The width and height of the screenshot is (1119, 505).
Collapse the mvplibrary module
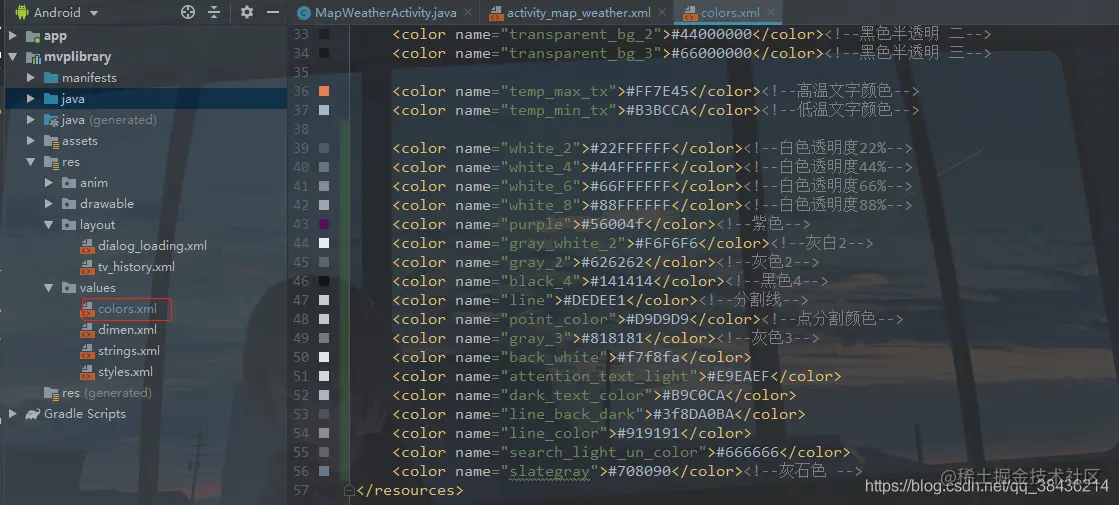tap(13, 57)
